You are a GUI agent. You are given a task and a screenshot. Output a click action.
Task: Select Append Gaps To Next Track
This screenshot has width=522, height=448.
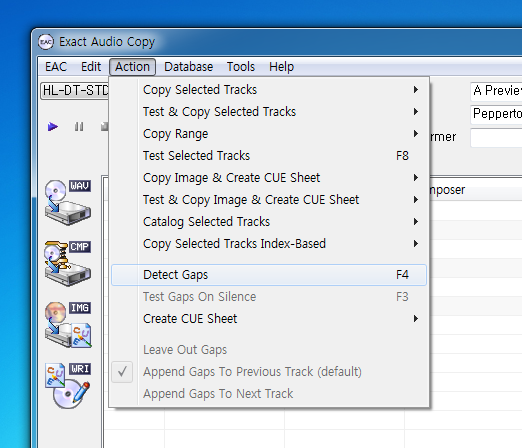pyautogui.click(x=269, y=394)
